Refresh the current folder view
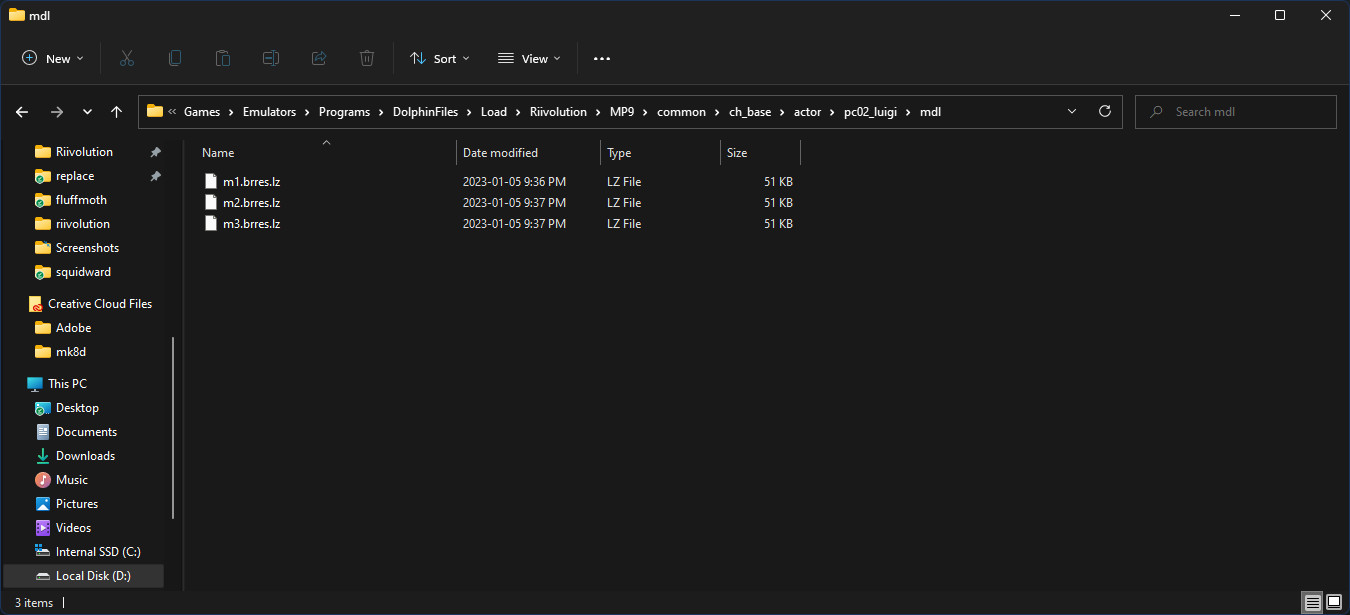The image size is (1350, 615). coord(1105,112)
